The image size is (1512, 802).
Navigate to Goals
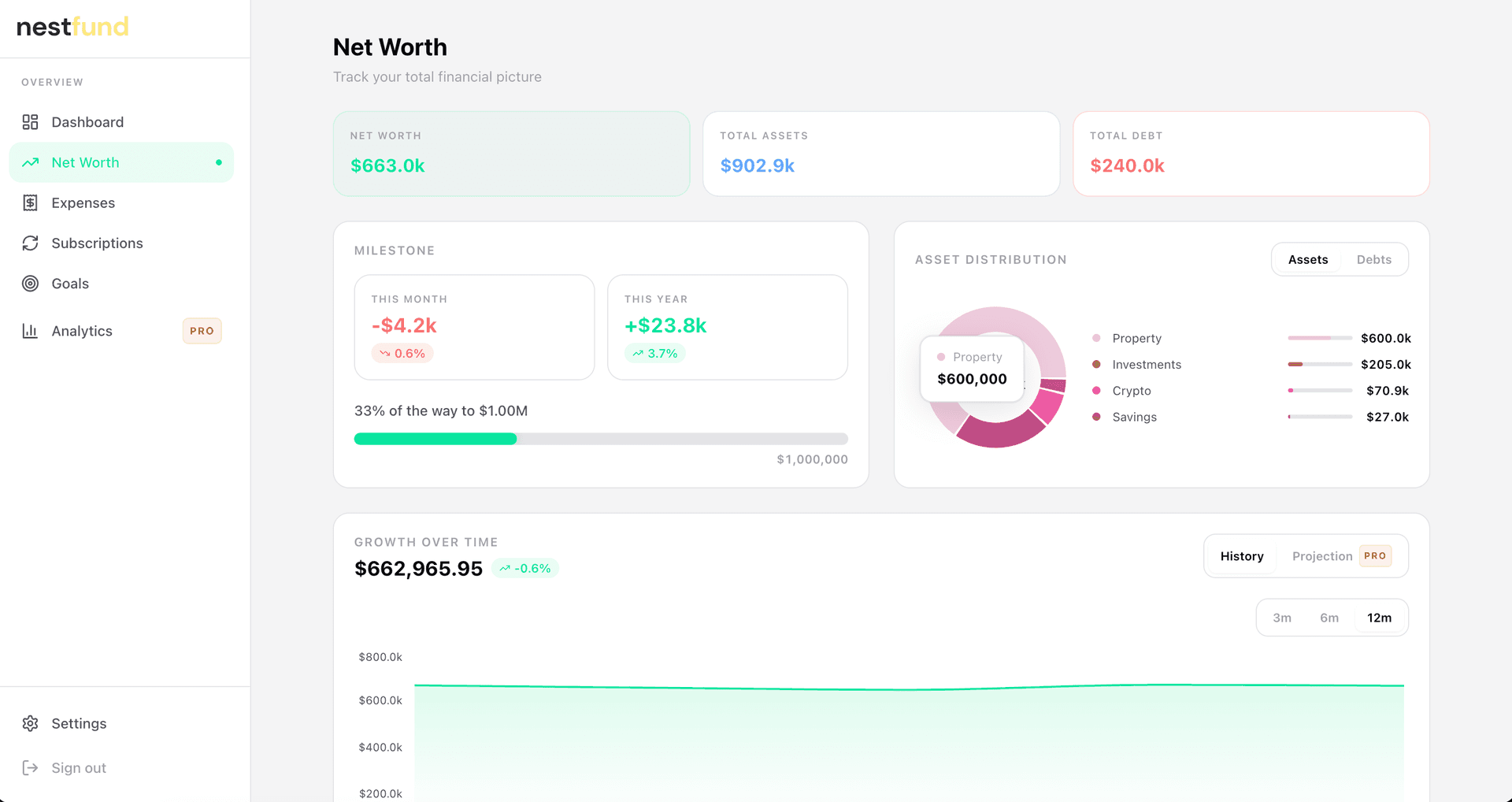[x=121, y=284]
